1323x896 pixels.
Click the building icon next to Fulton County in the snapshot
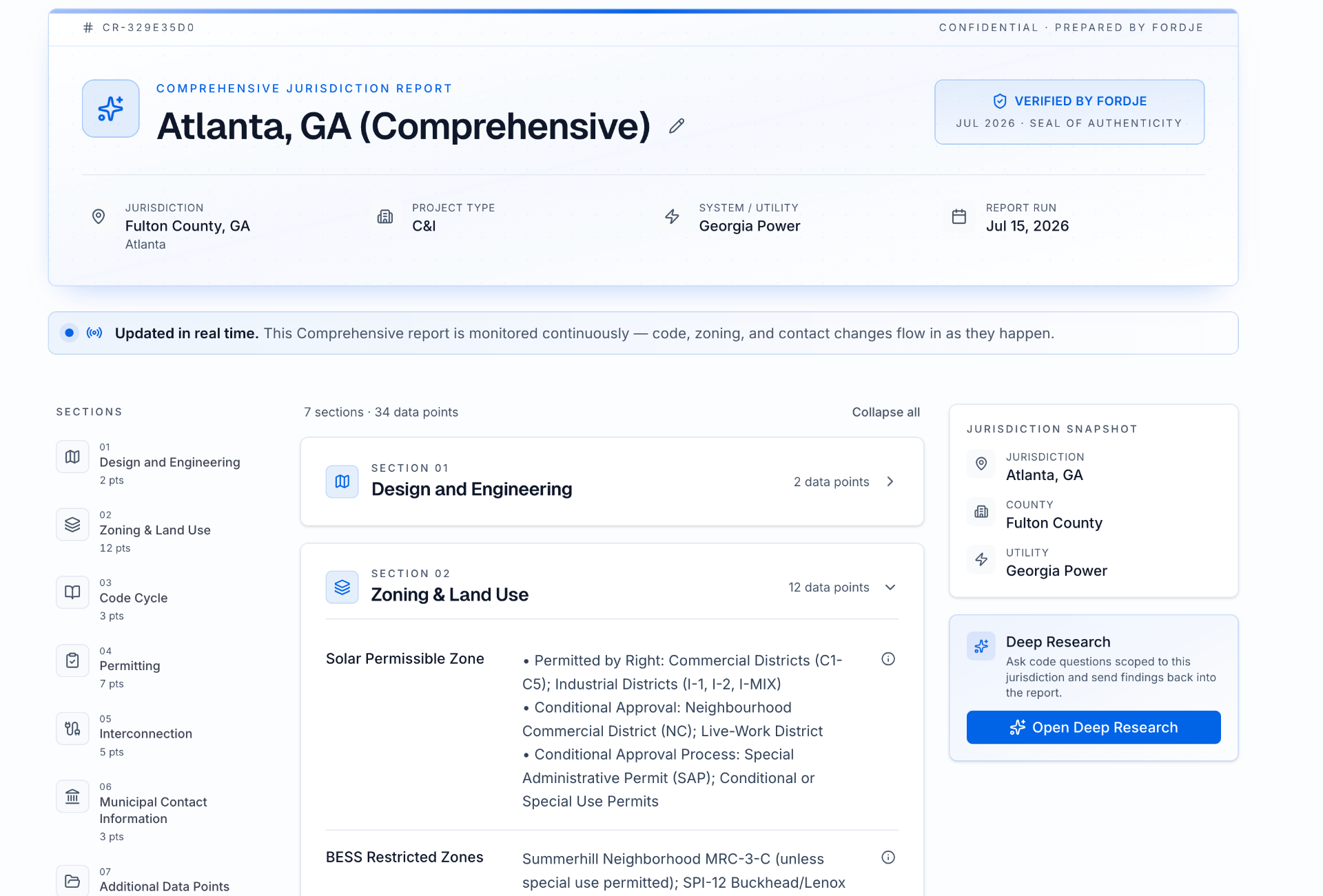pyautogui.click(x=981, y=512)
